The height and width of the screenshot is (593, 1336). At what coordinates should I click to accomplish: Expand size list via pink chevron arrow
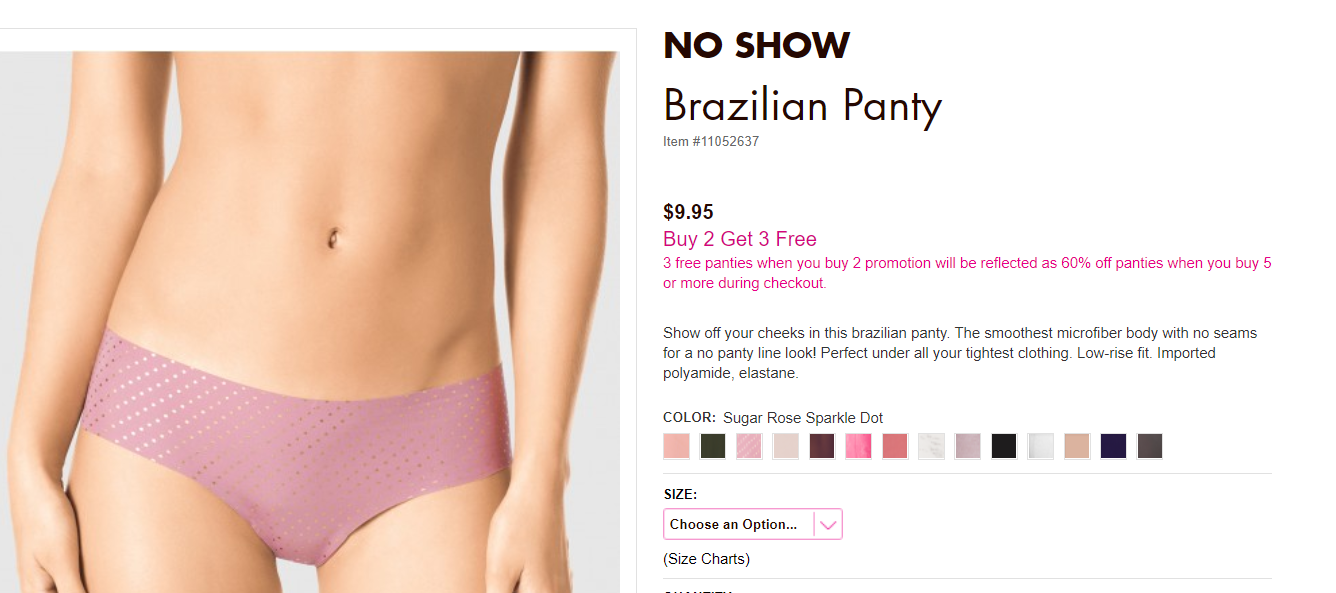click(x=828, y=524)
